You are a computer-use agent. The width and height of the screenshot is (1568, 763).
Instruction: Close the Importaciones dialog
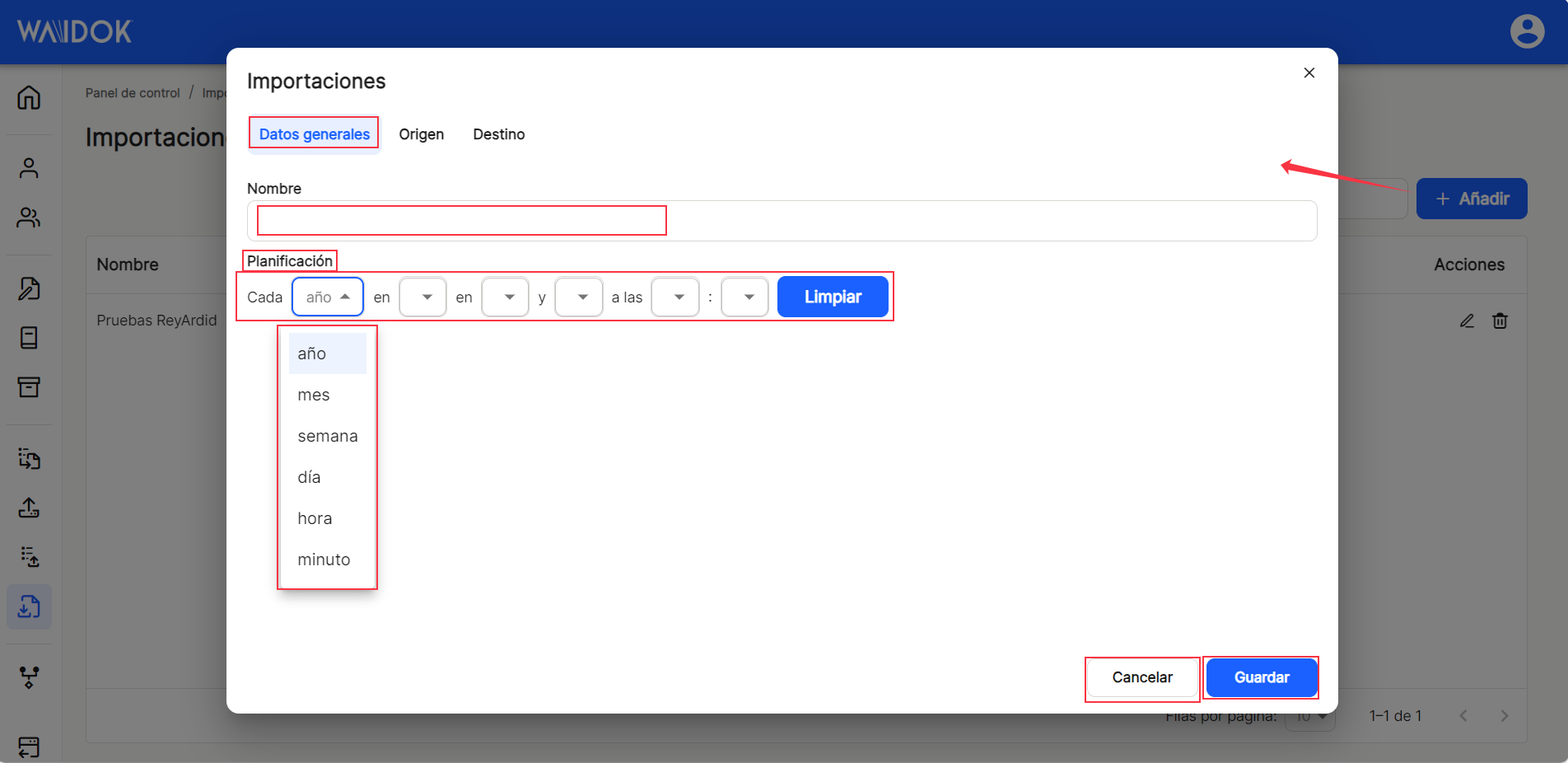tap(1309, 73)
